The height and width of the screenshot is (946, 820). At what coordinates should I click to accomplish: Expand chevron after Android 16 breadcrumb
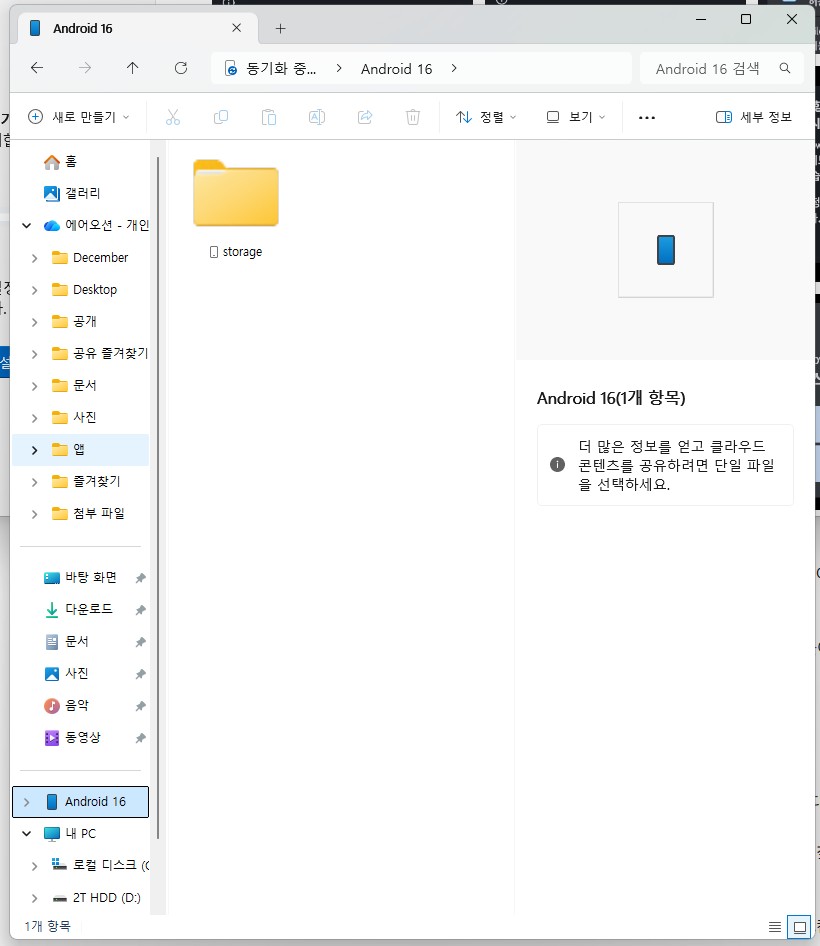pyautogui.click(x=454, y=68)
